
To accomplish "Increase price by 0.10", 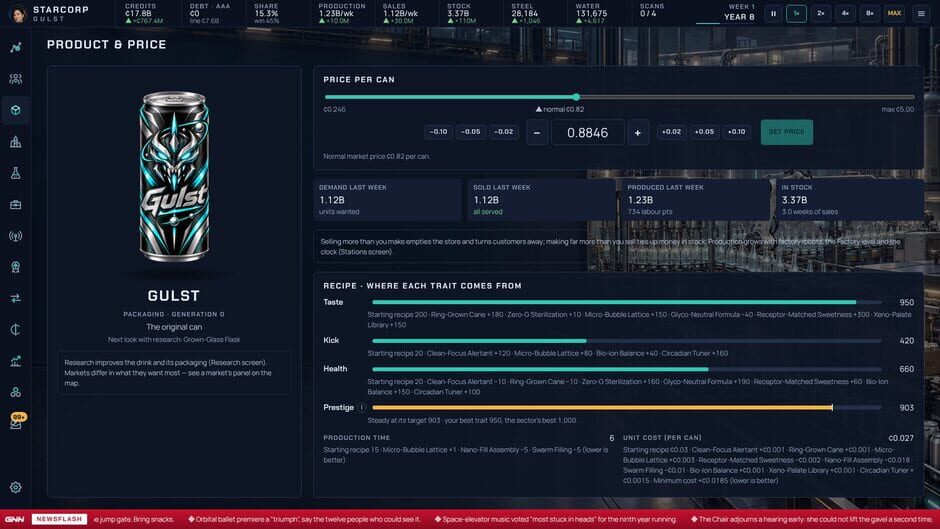I will (736, 132).
